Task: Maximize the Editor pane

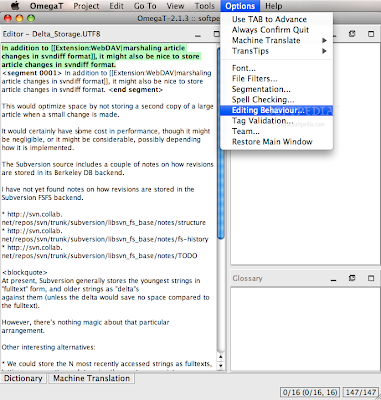Action: pos(217,34)
